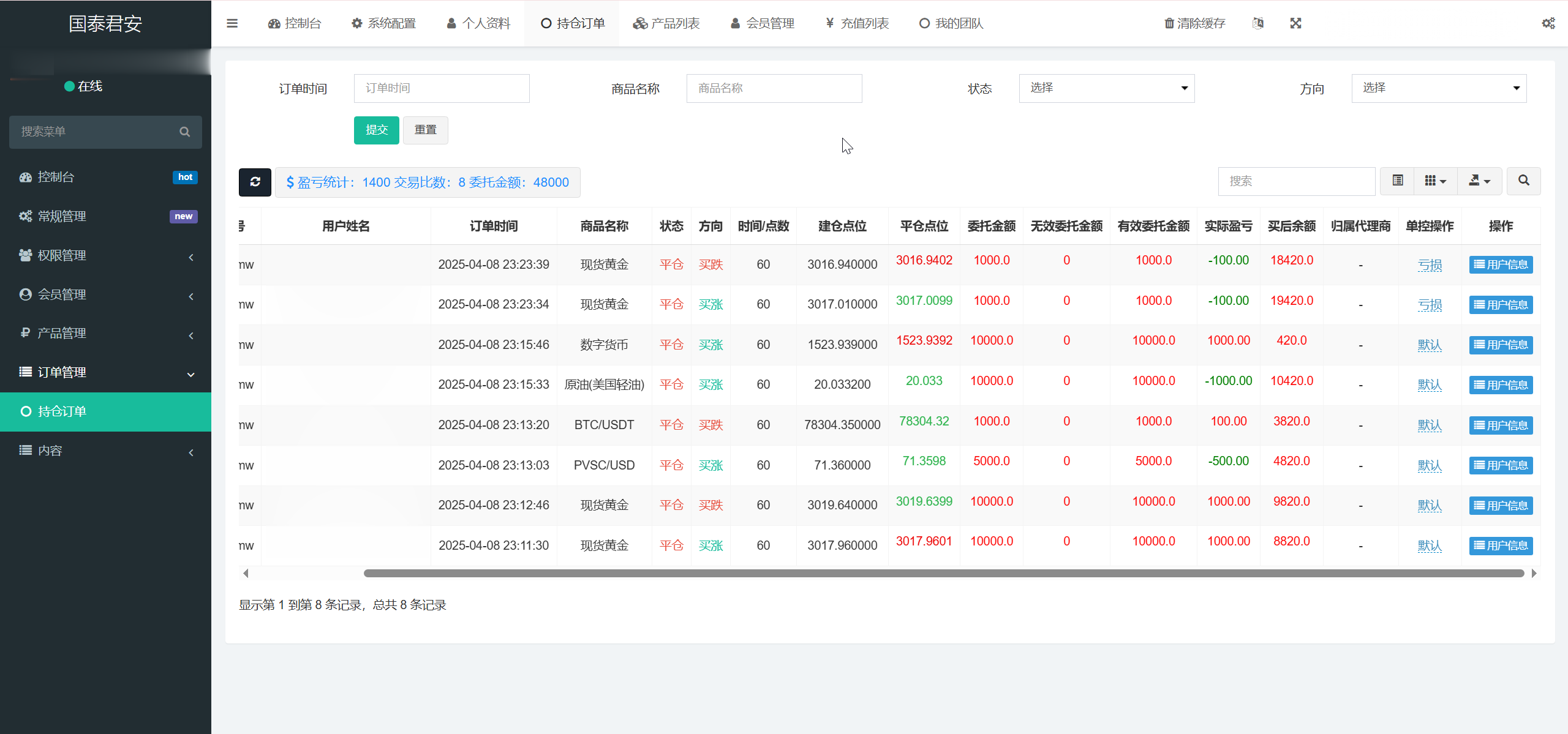
Task: Click the 亏损 link on first gold order
Action: coord(1430,264)
